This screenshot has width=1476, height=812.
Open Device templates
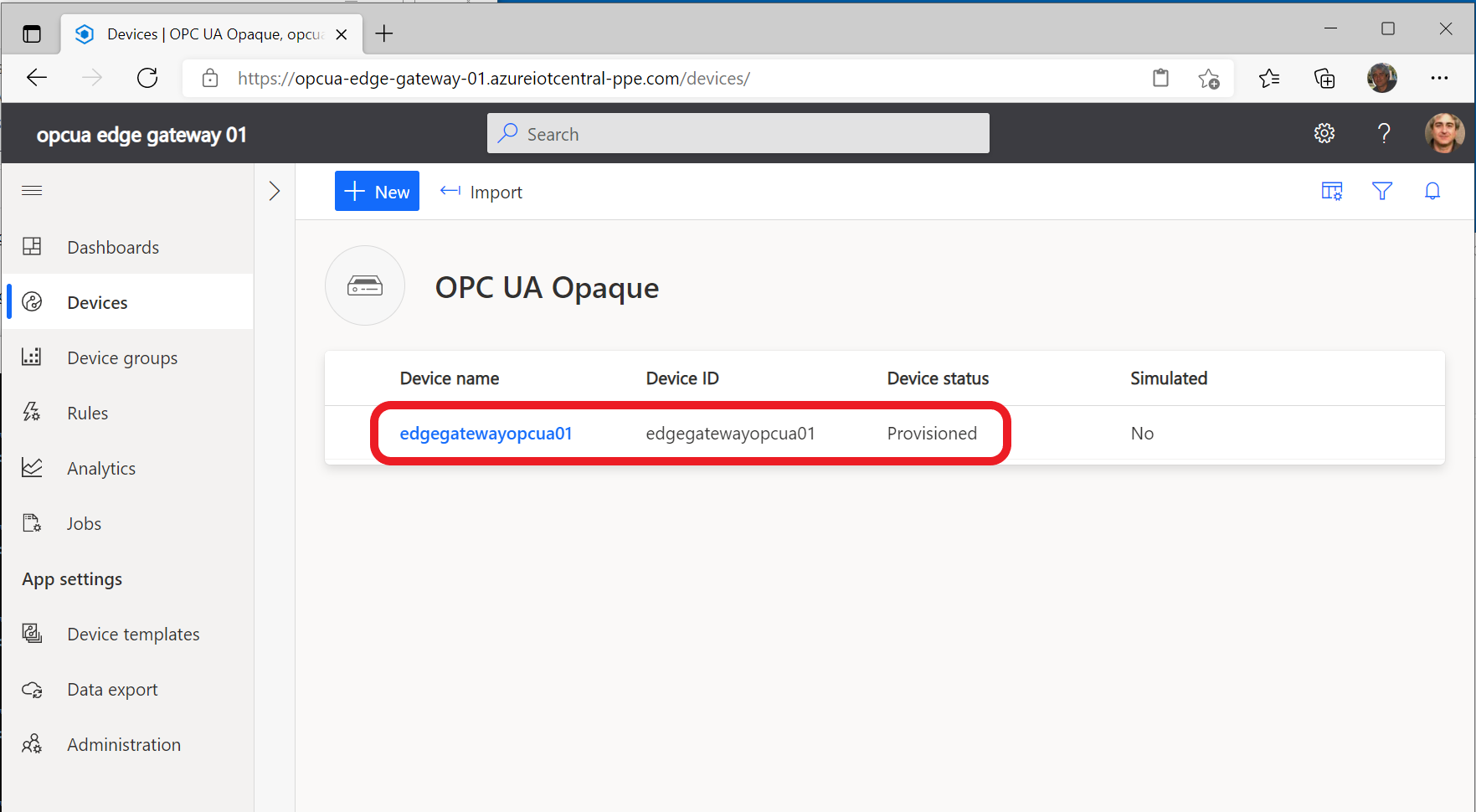[127, 634]
